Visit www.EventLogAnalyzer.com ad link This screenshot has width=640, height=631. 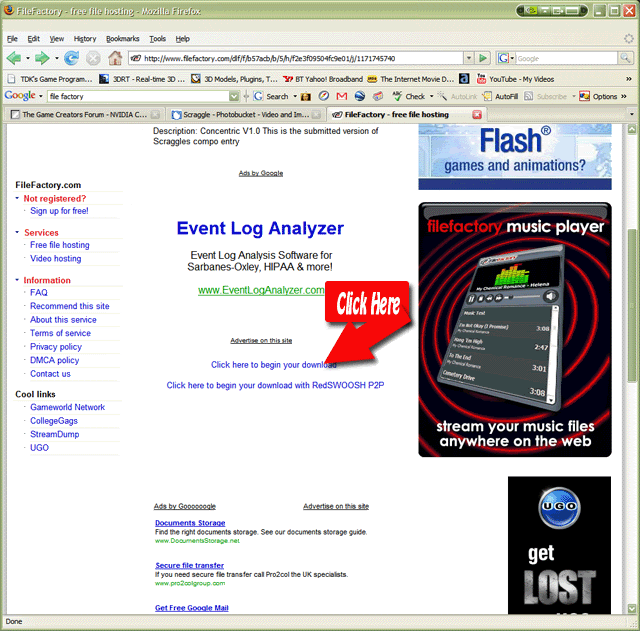click(x=261, y=290)
